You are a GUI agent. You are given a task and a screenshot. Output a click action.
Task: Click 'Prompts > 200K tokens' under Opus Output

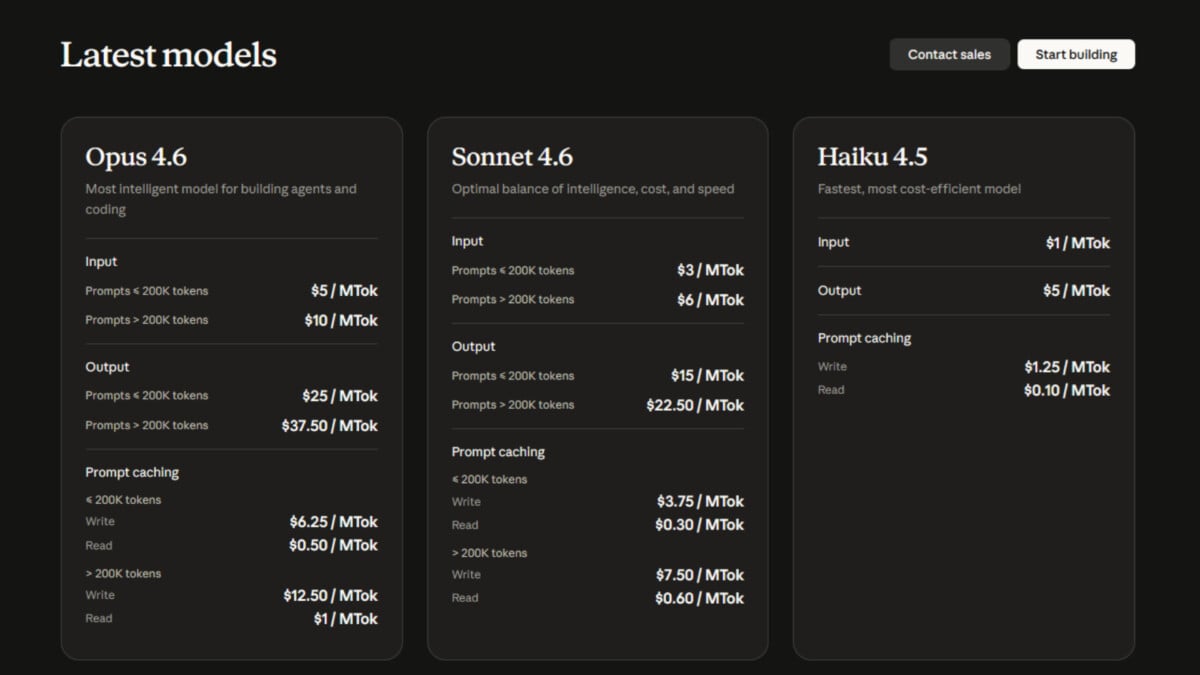pyautogui.click(x=147, y=425)
